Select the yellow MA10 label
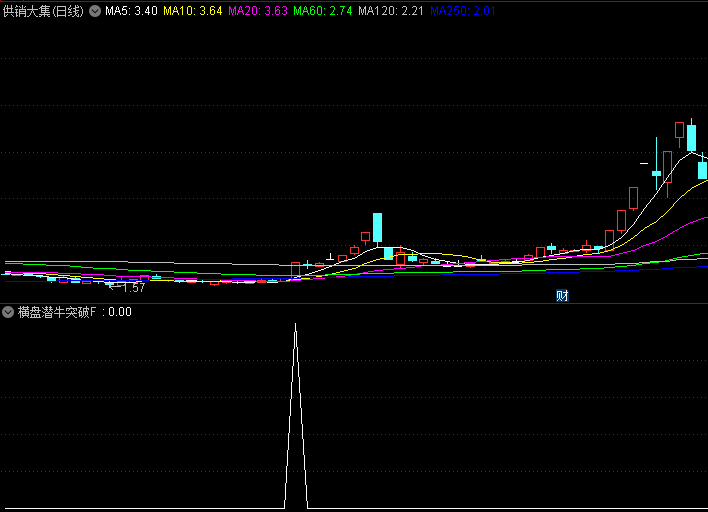The width and height of the screenshot is (708, 512). (192, 11)
